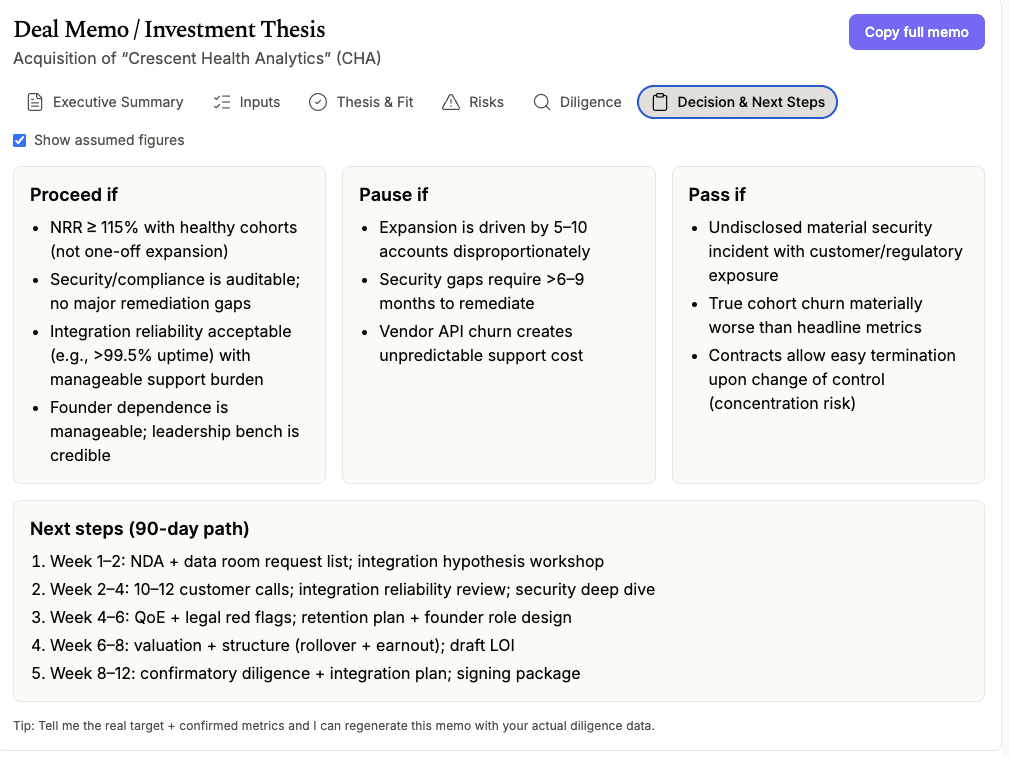This screenshot has height=757, width=1009.
Task: Select the Decision & Next Steps tab label
Action: pos(751,102)
